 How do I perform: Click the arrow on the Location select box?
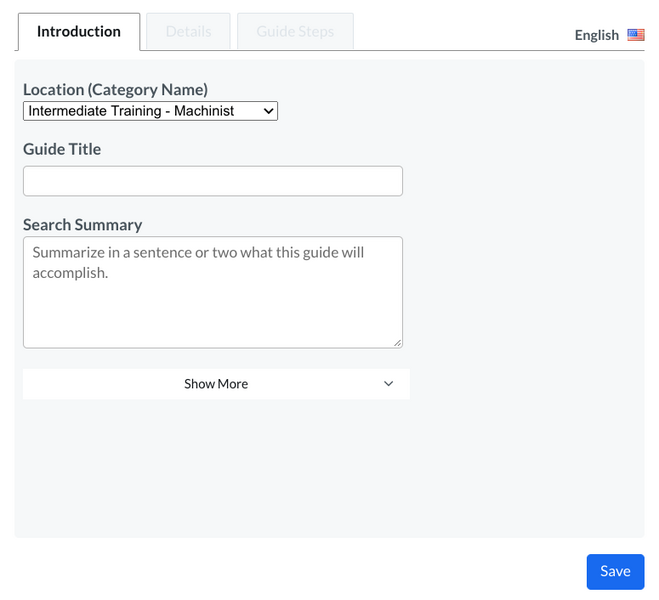[x=267, y=111]
